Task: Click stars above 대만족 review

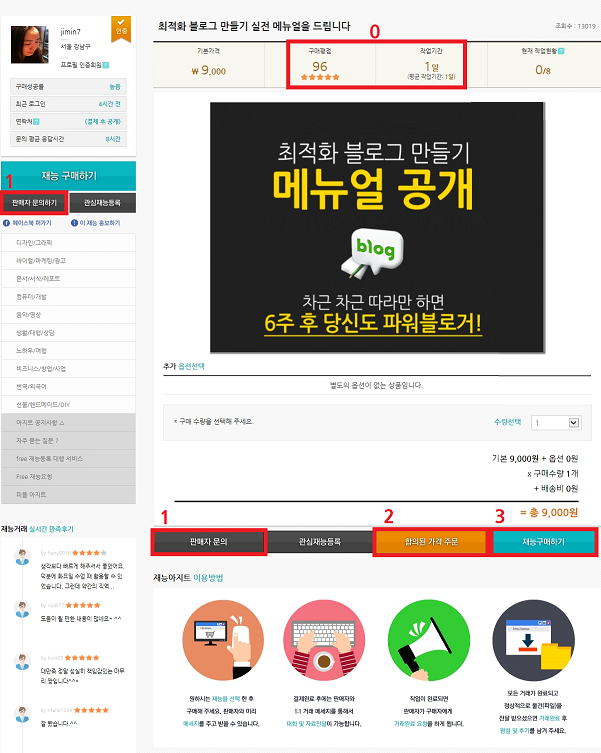Action: pyautogui.click(x=82, y=657)
